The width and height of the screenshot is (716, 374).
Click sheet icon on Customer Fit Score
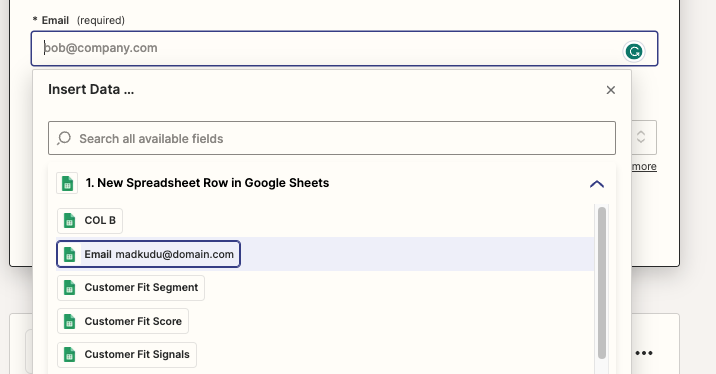(69, 321)
